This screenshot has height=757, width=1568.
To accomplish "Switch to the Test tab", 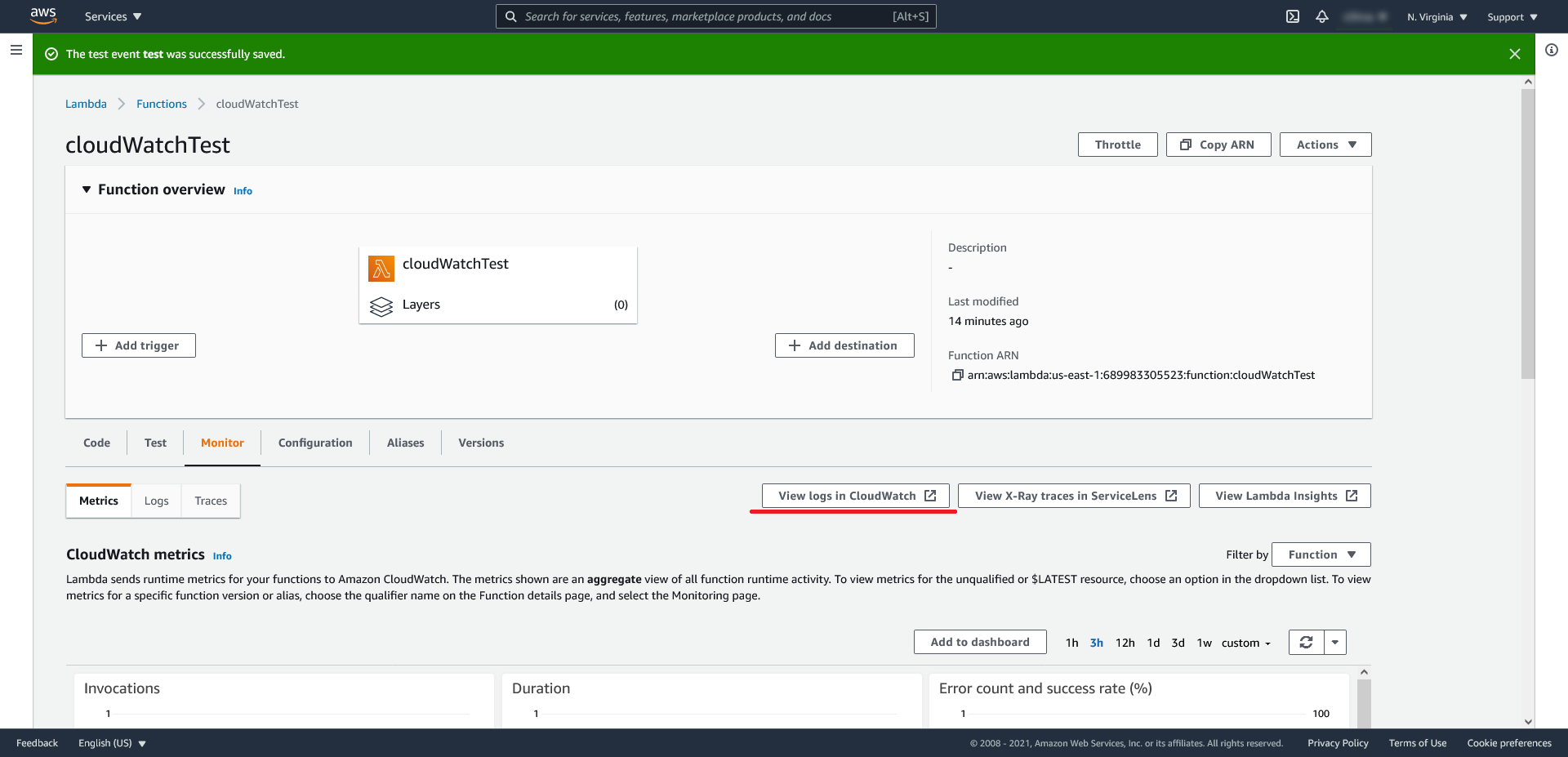I will click(155, 443).
